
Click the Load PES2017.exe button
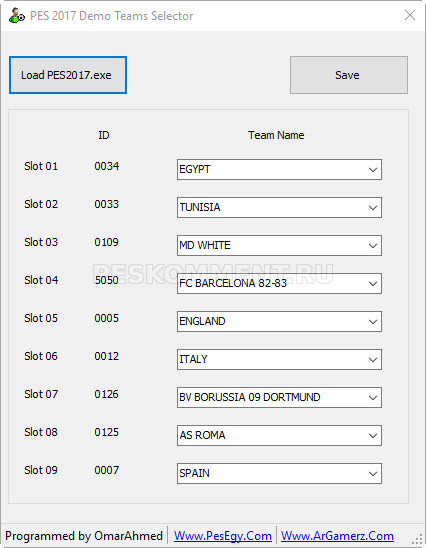pos(68,75)
